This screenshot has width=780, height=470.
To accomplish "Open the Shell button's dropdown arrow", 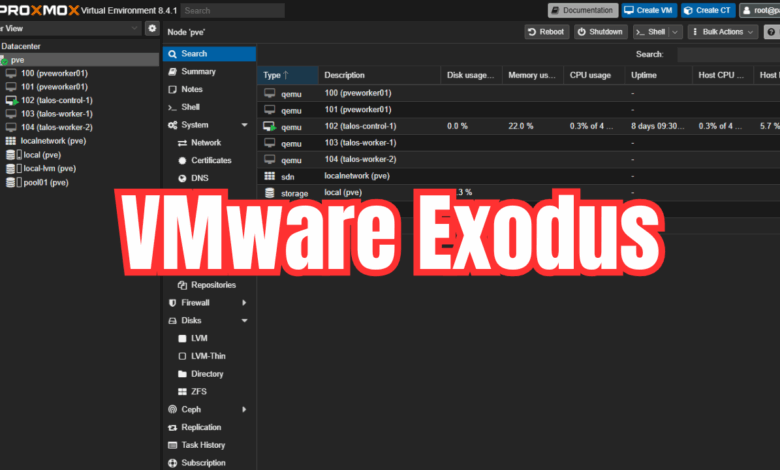I will (675, 32).
